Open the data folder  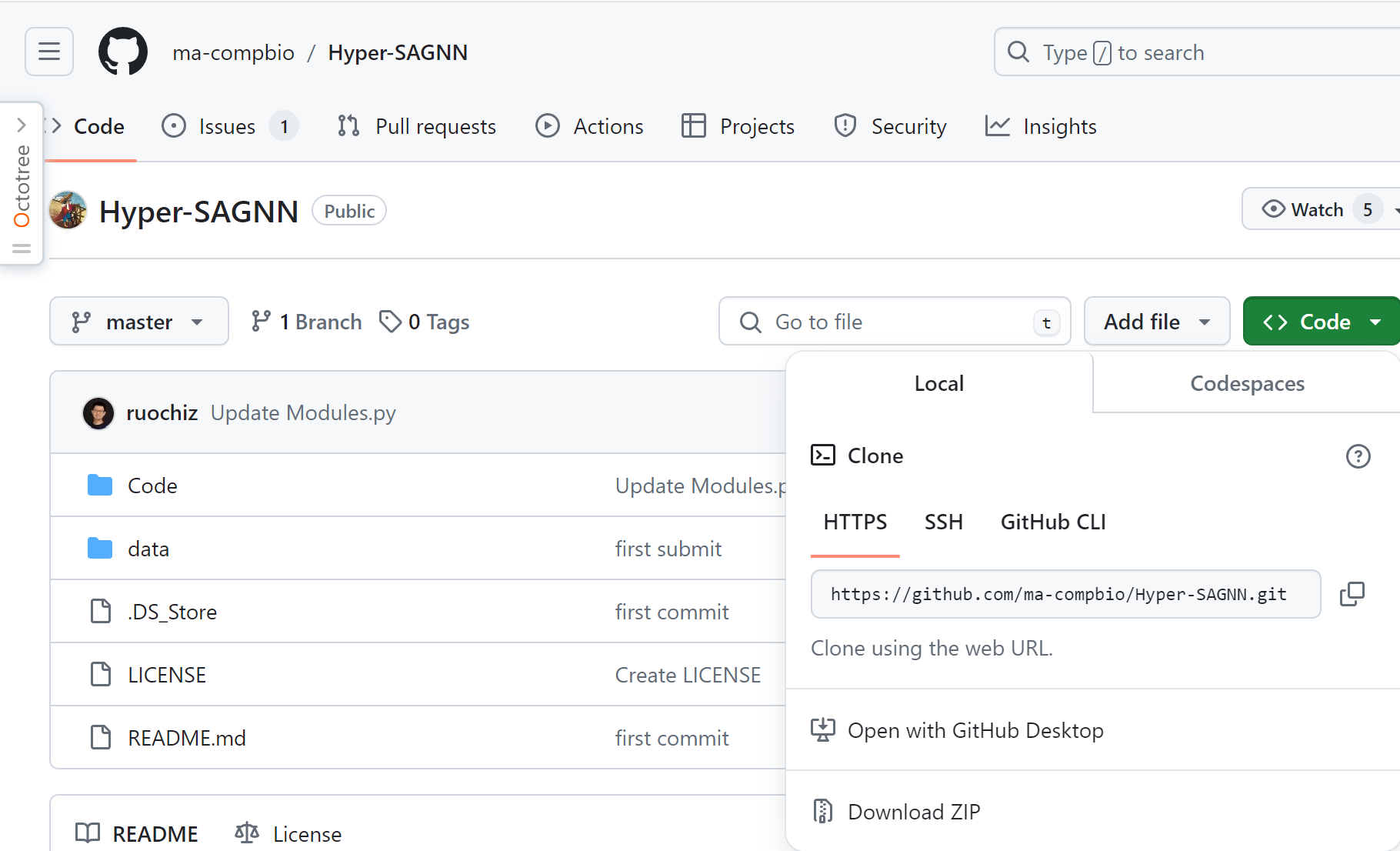pyautogui.click(x=148, y=549)
